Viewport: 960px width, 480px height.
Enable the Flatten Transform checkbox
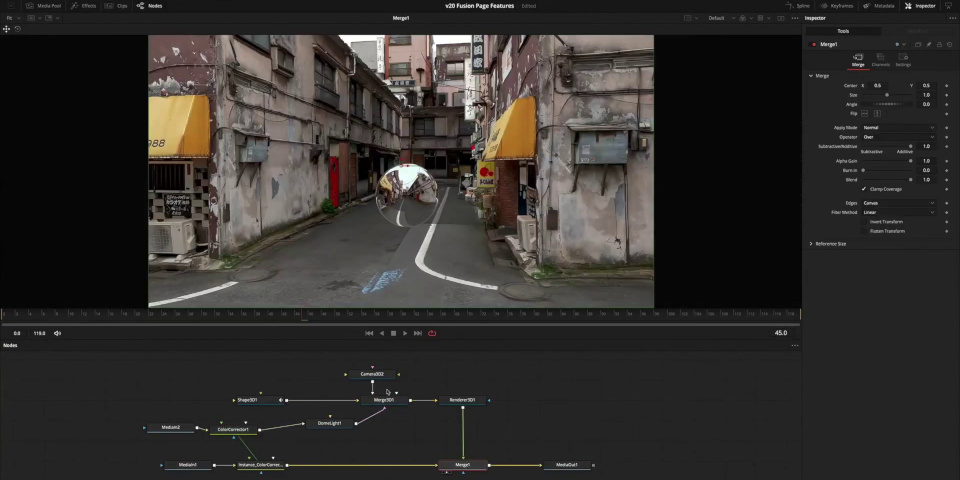point(864,231)
